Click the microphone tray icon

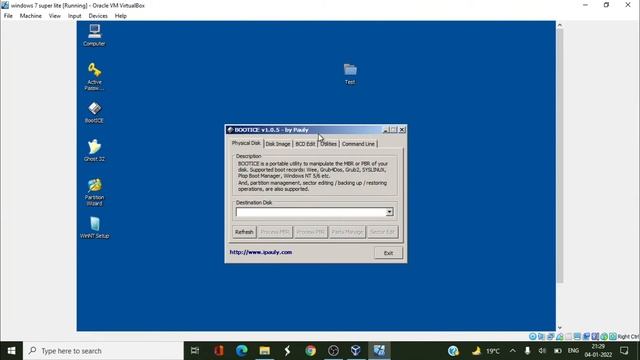click(527, 351)
